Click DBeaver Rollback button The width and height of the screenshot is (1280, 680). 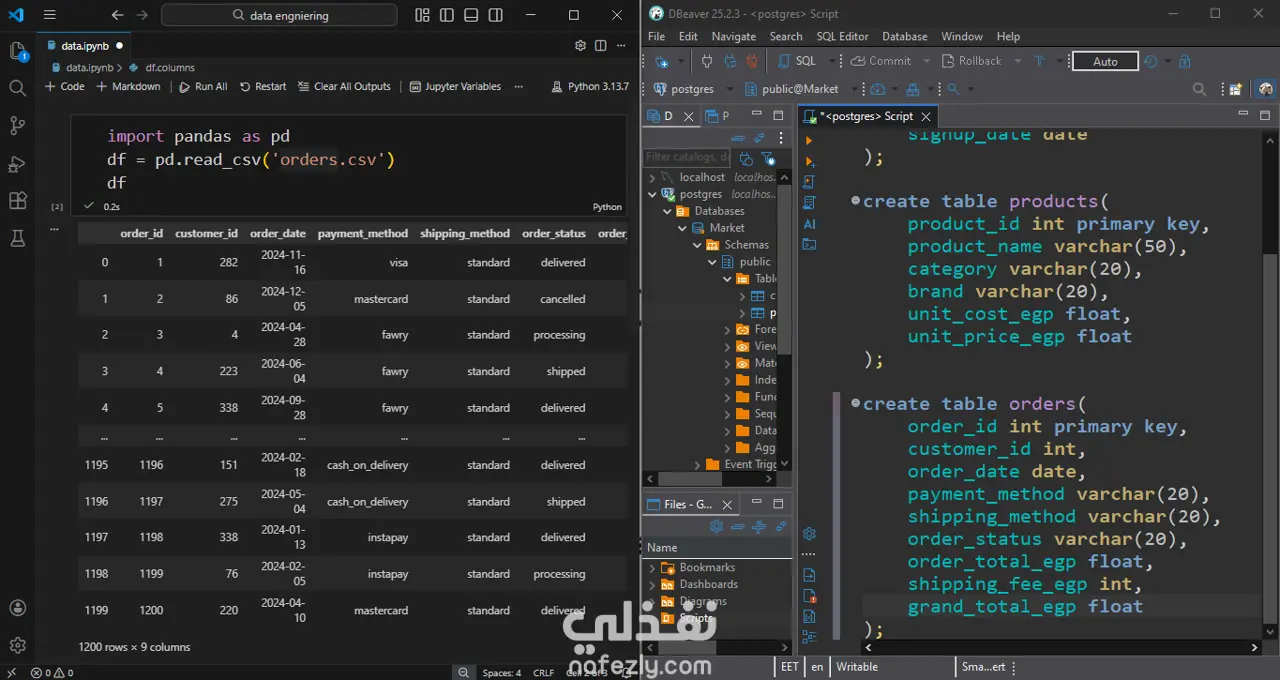(970, 61)
